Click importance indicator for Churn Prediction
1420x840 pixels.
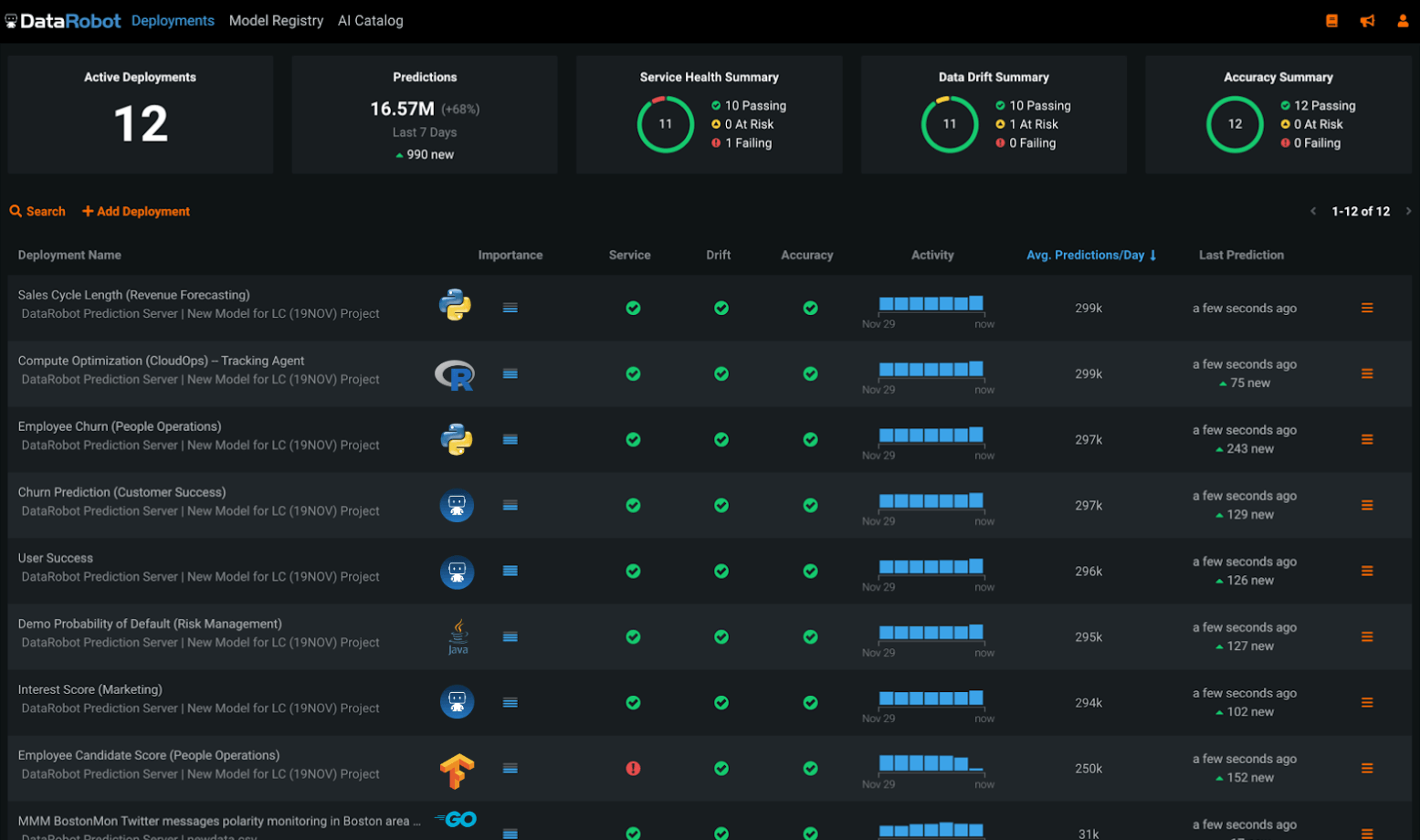click(510, 505)
